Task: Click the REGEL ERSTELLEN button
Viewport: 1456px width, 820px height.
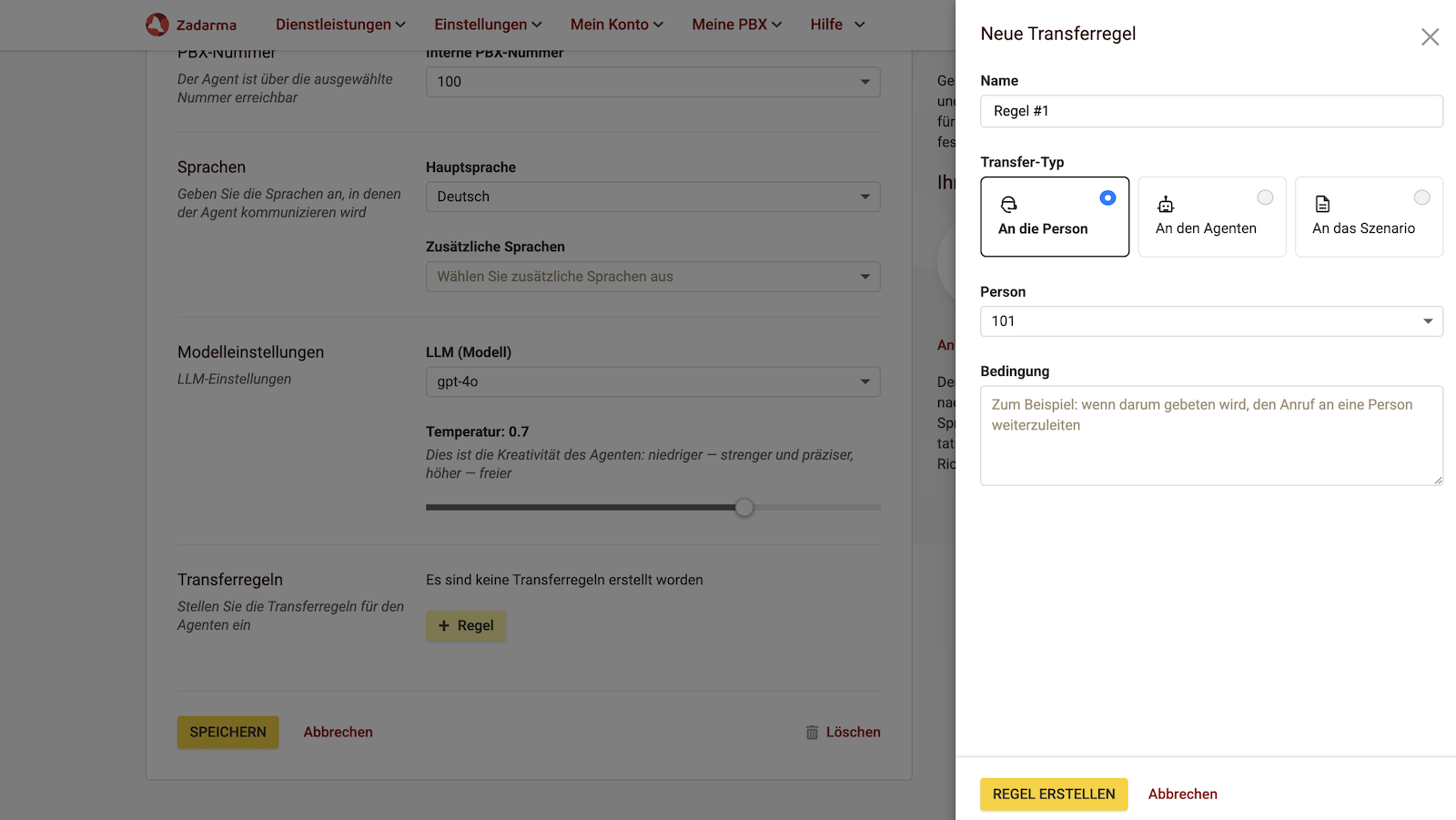Action: click(1053, 795)
